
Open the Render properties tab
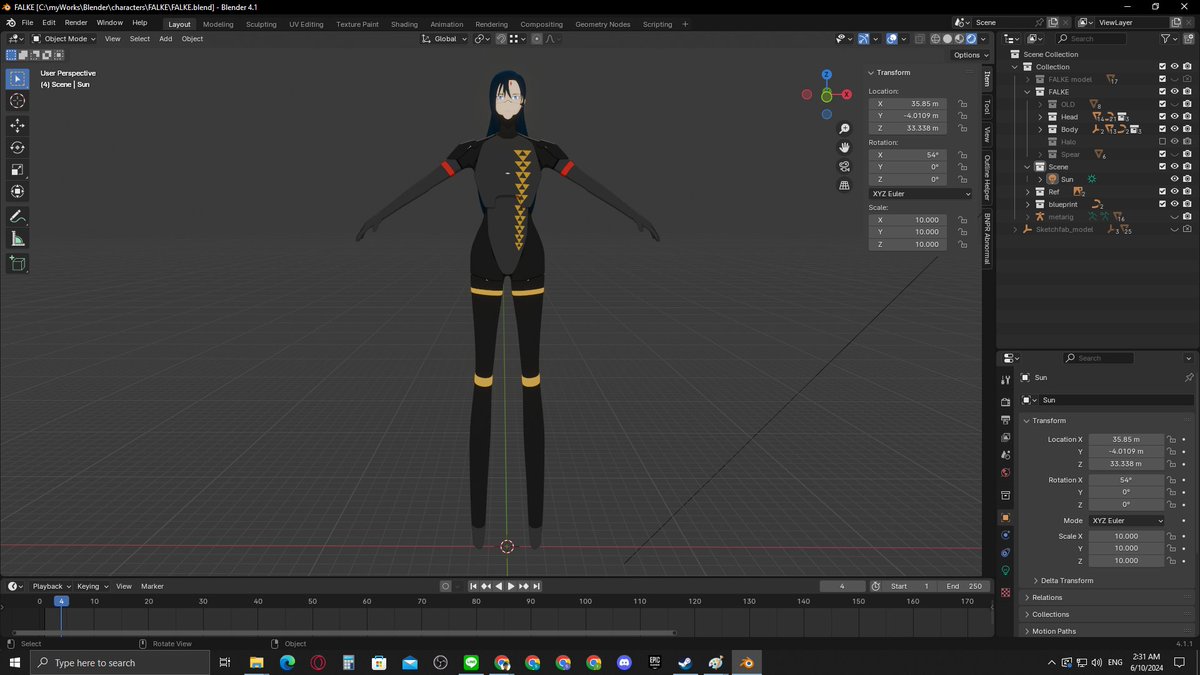click(1005, 401)
